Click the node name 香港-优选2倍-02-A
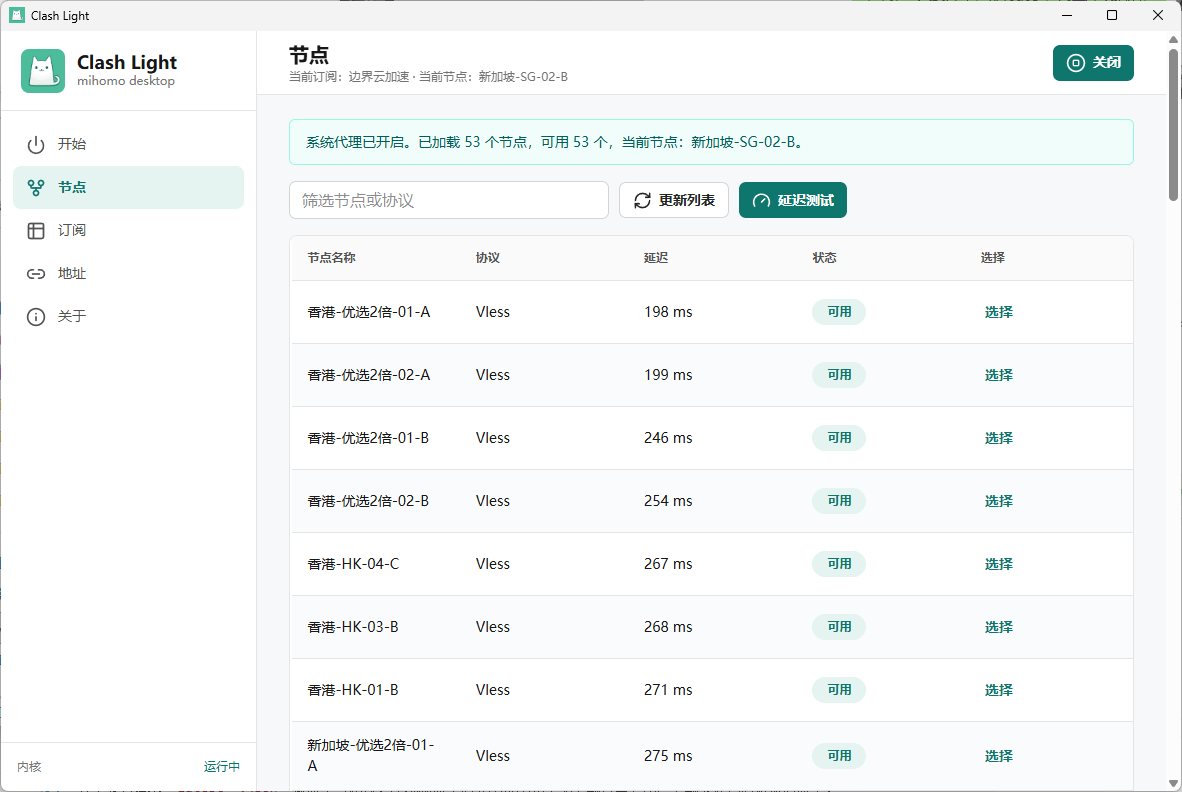This screenshot has width=1182, height=792. tap(369, 375)
